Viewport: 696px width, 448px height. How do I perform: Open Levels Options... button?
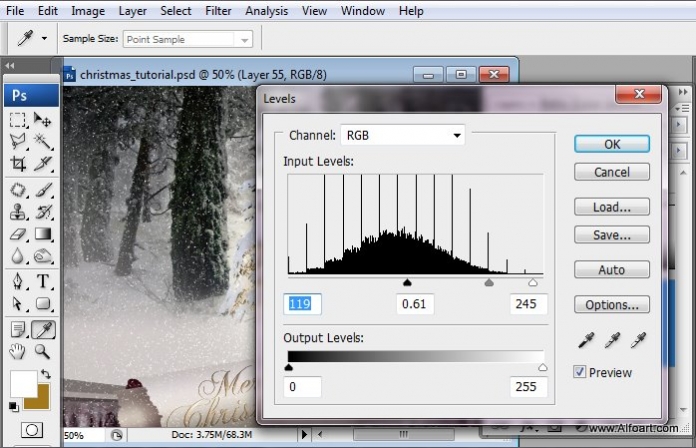coord(612,305)
